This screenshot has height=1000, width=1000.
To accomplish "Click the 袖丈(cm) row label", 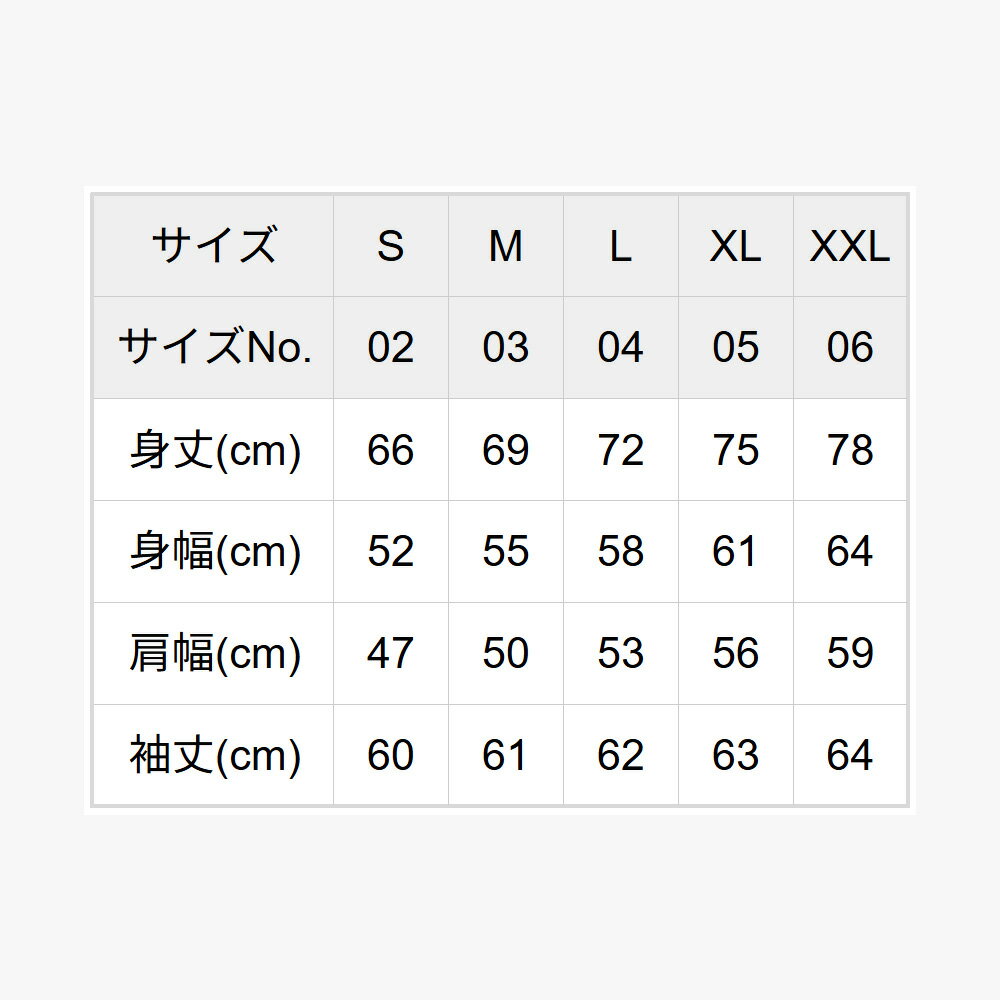I will coord(213,755).
